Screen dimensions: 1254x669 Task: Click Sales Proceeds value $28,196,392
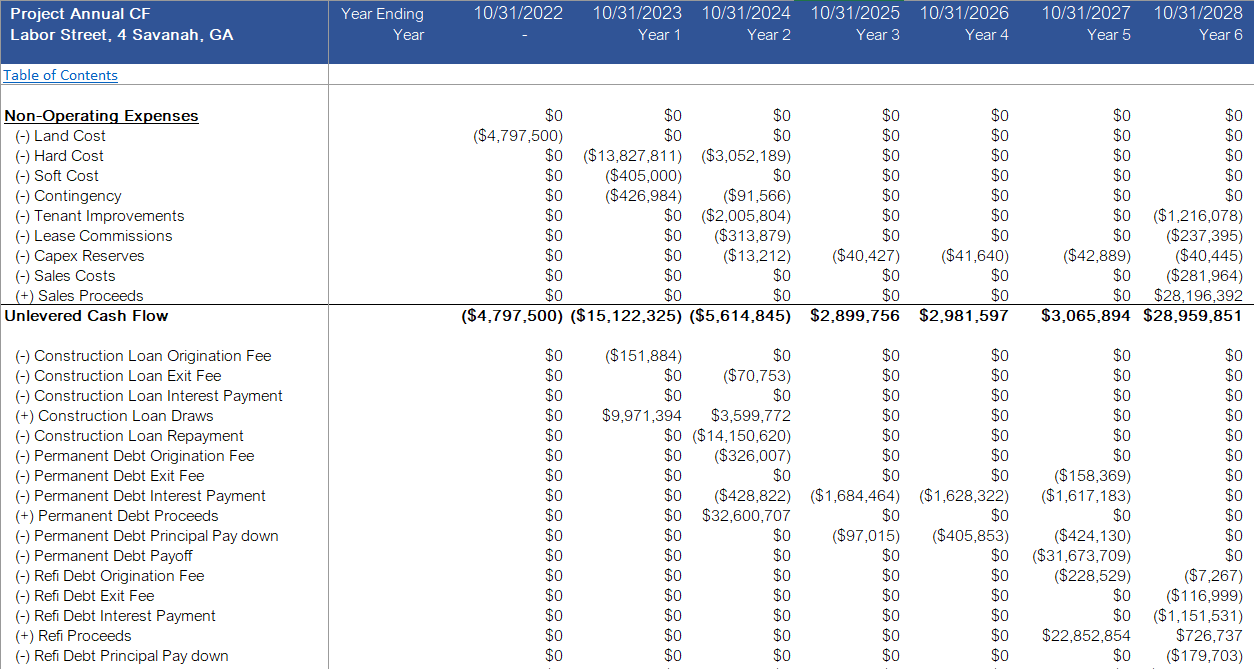1199,296
